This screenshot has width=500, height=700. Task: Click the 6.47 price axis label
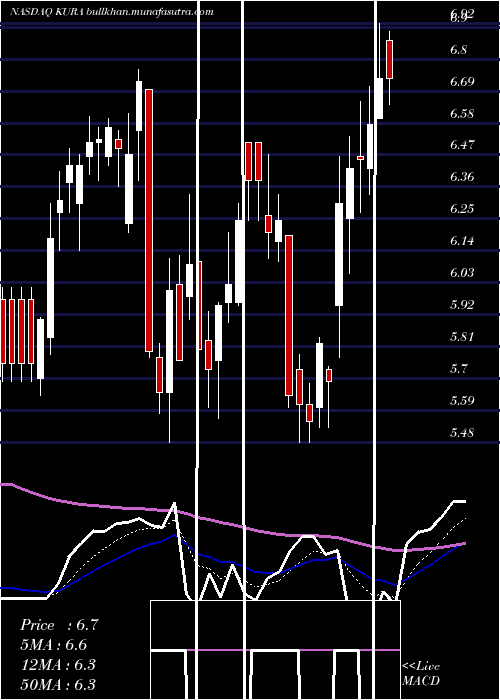click(461, 145)
